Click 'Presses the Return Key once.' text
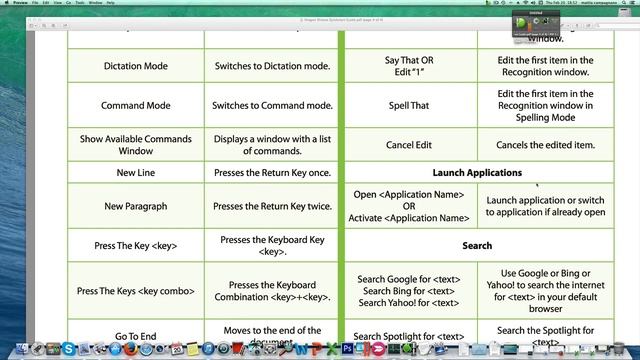 pos(272,173)
